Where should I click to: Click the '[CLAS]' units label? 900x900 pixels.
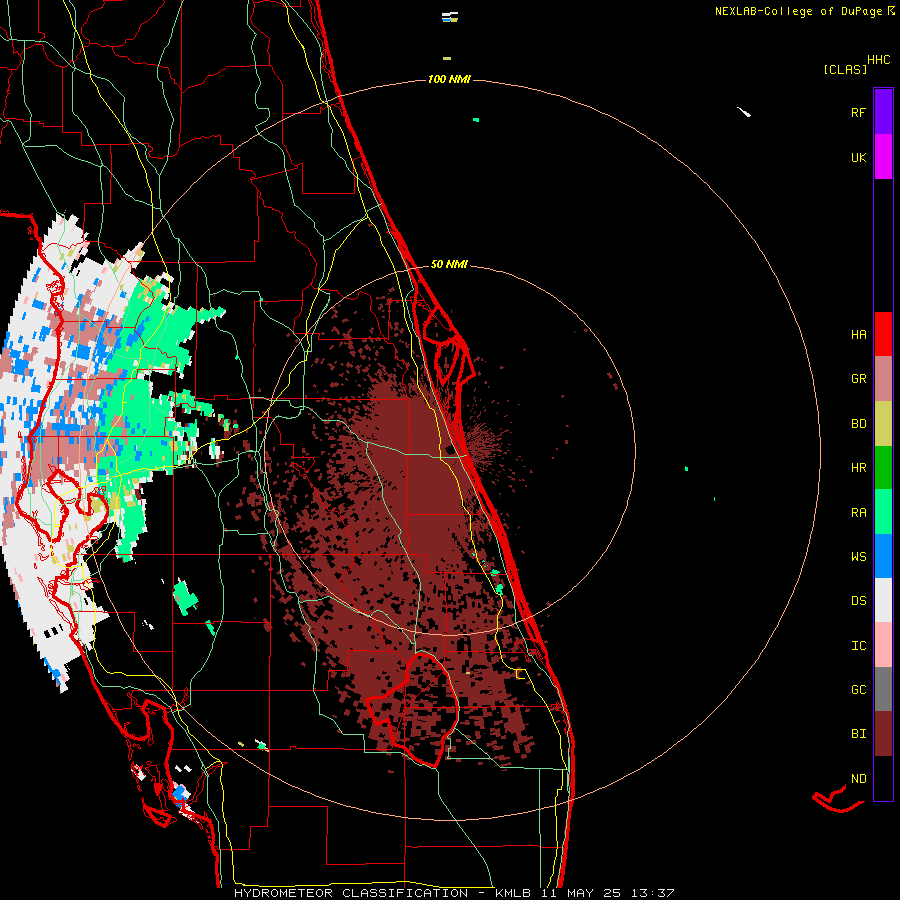pos(845,70)
